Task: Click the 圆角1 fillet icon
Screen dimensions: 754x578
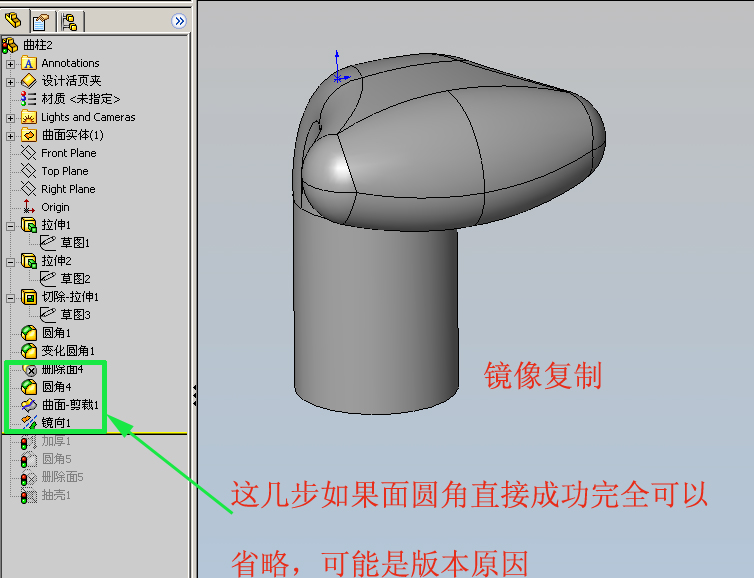Action: coord(29,333)
